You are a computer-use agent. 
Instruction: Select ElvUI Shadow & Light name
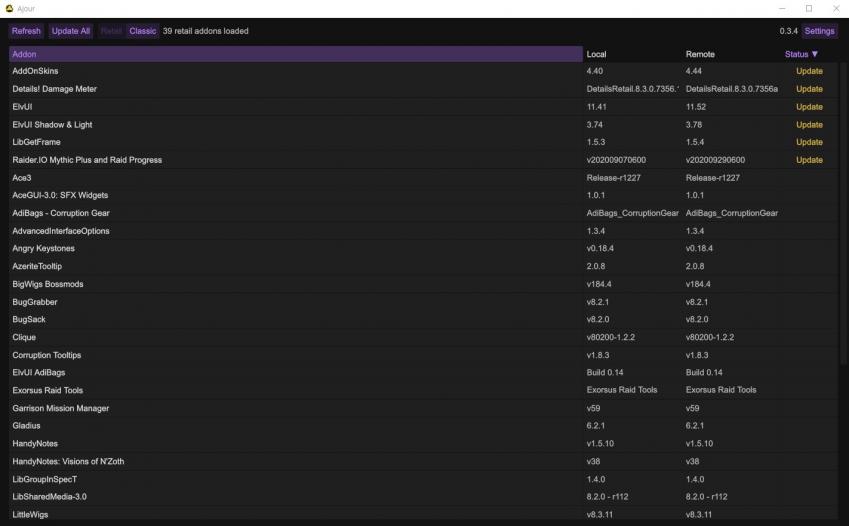coord(52,125)
